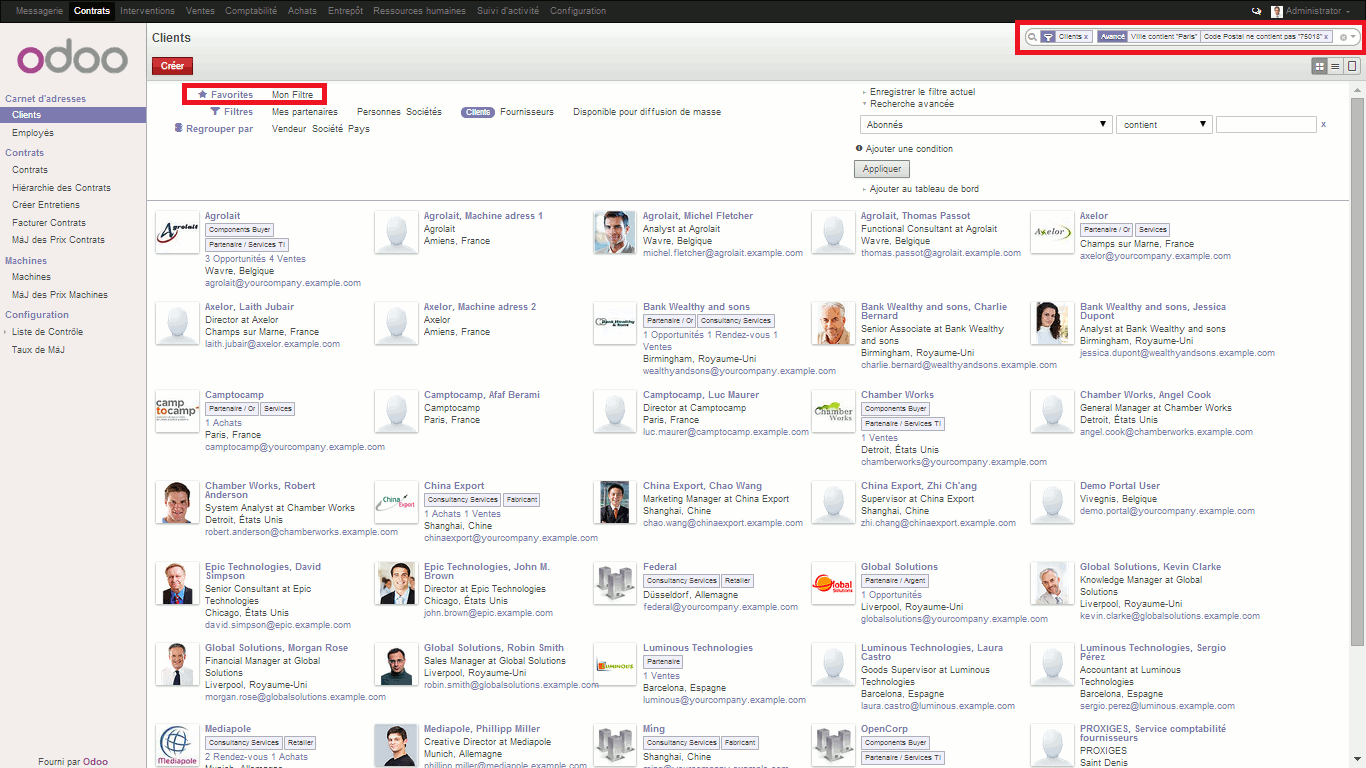
Task: Open the Ventes top menu
Action: tap(200, 11)
